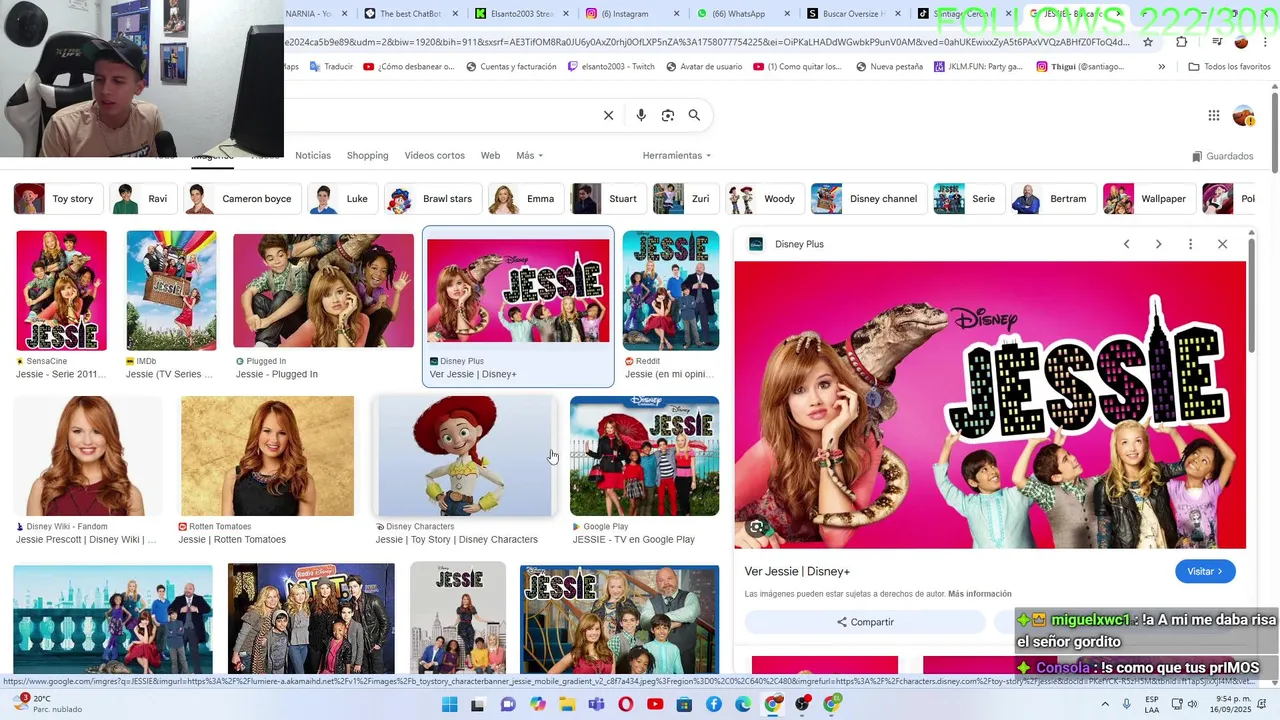Open Microsoft Store from the taskbar
The height and width of the screenshot is (720, 1280).
coord(685,704)
